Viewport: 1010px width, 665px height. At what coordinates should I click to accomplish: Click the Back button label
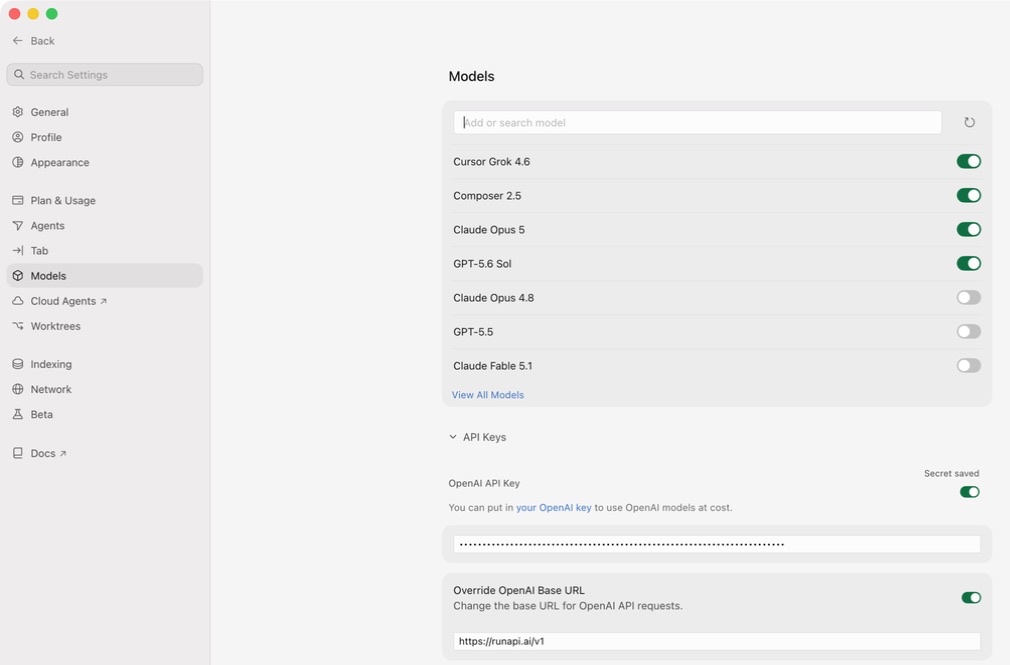pos(43,41)
